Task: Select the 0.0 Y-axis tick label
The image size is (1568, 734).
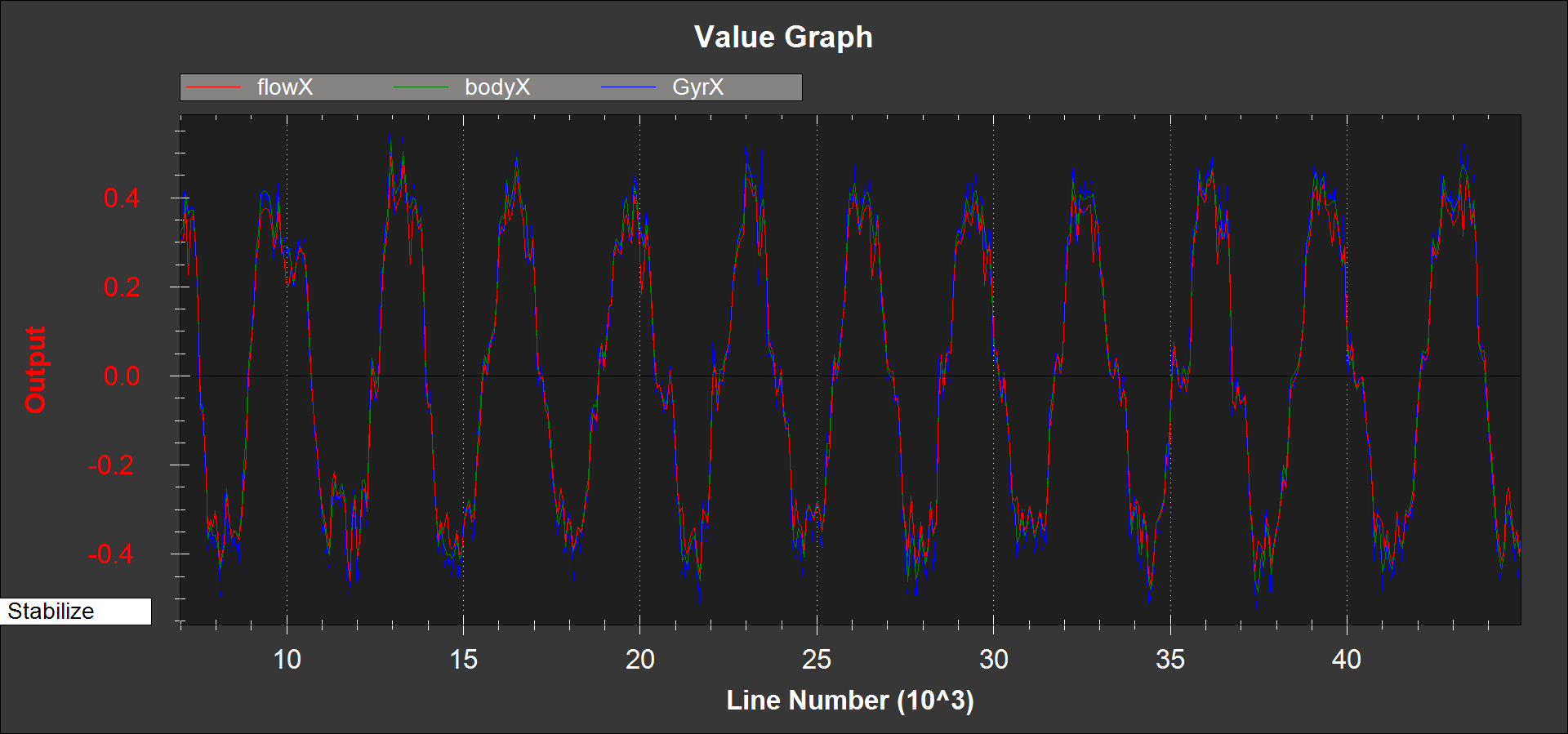Action: [x=122, y=376]
